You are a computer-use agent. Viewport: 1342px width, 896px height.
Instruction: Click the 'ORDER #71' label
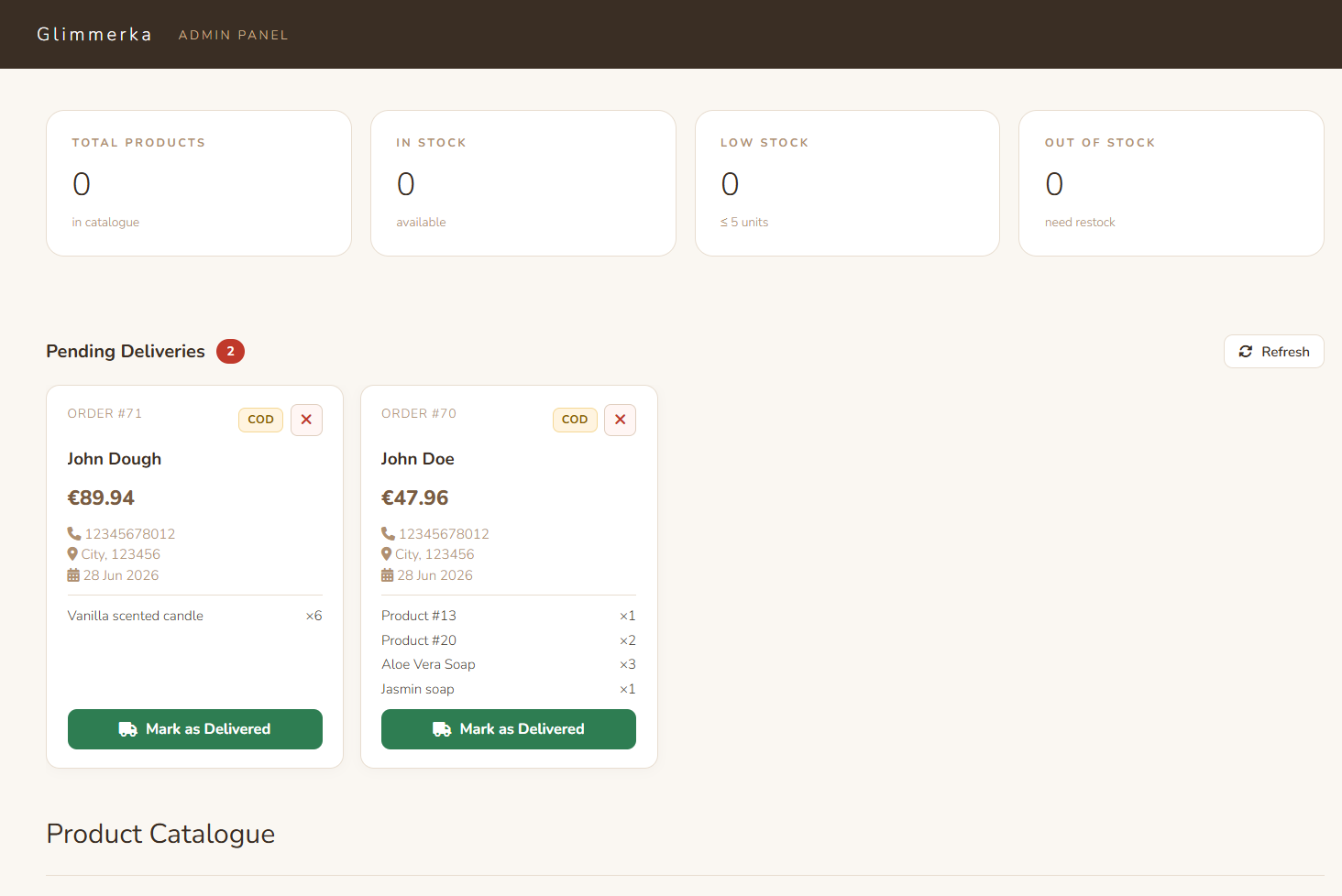click(x=104, y=413)
